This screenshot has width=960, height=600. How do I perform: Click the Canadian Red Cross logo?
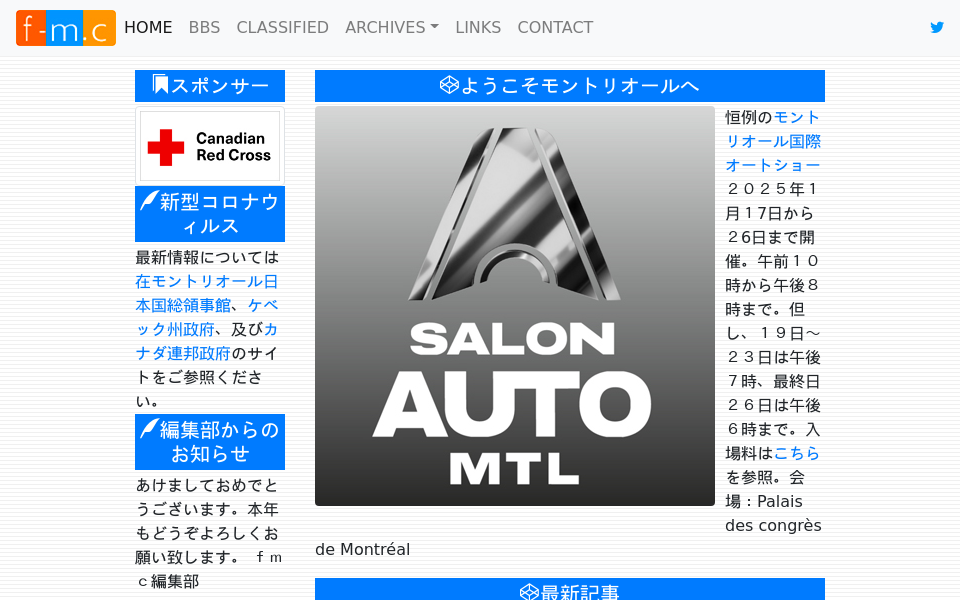click(x=209, y=145)
